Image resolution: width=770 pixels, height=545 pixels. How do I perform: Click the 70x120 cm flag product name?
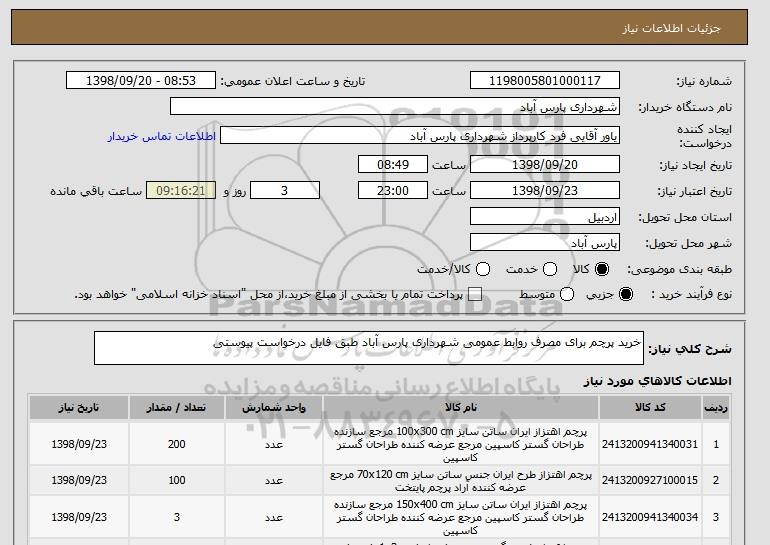(x=461, y=481)
